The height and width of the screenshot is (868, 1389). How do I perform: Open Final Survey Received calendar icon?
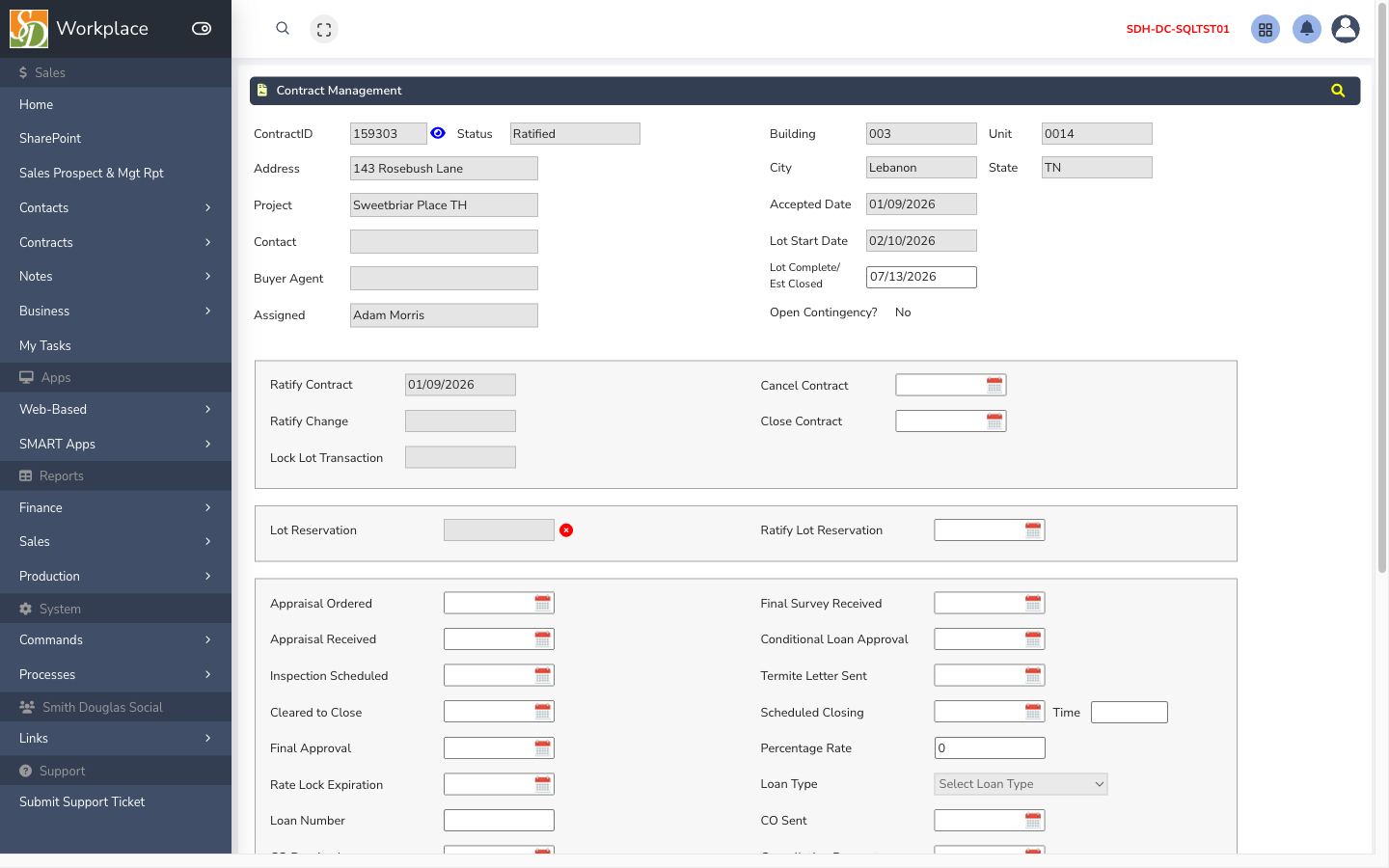(x=1033, y=604)
